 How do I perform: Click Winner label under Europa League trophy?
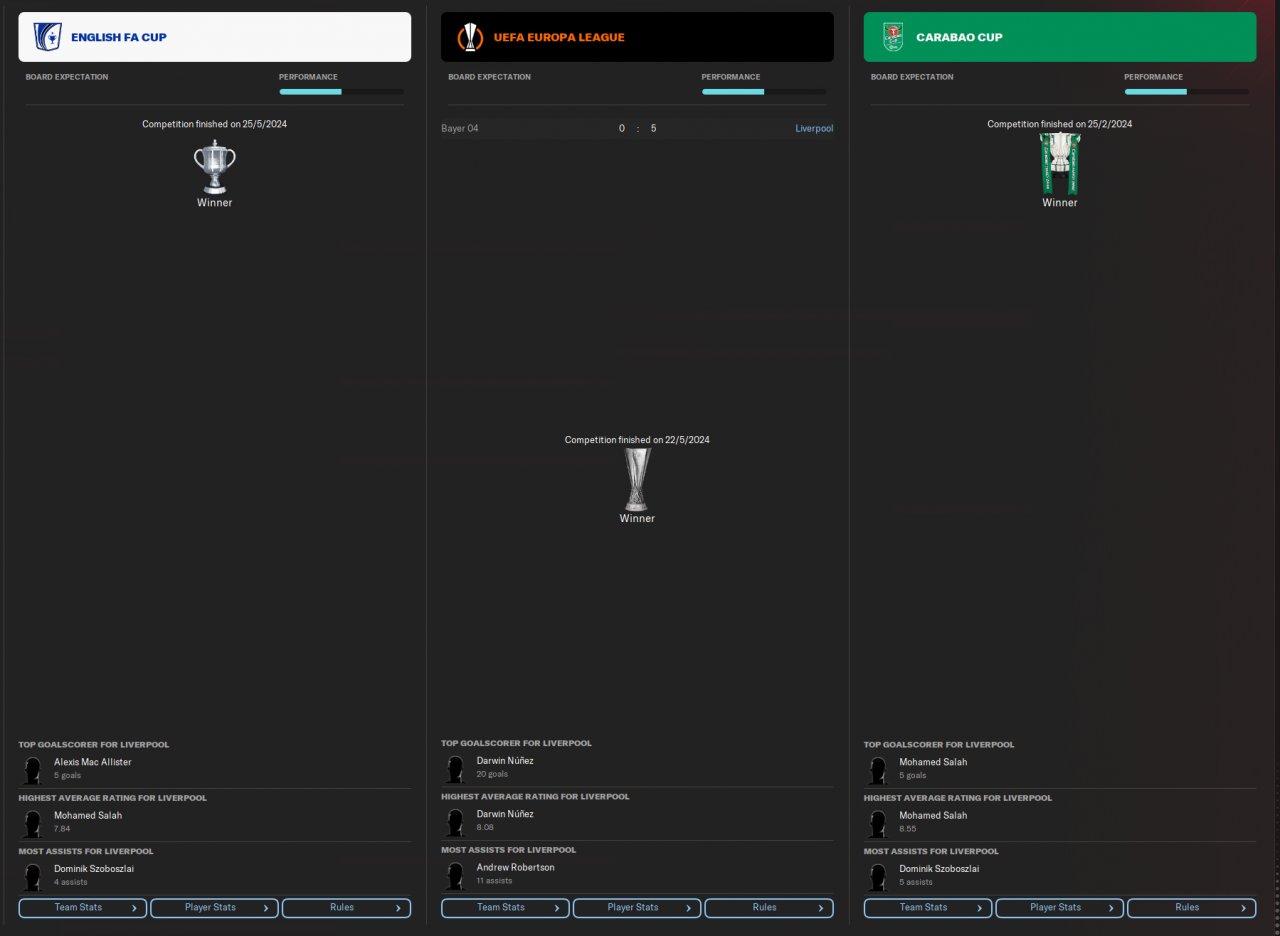(637, 518)
